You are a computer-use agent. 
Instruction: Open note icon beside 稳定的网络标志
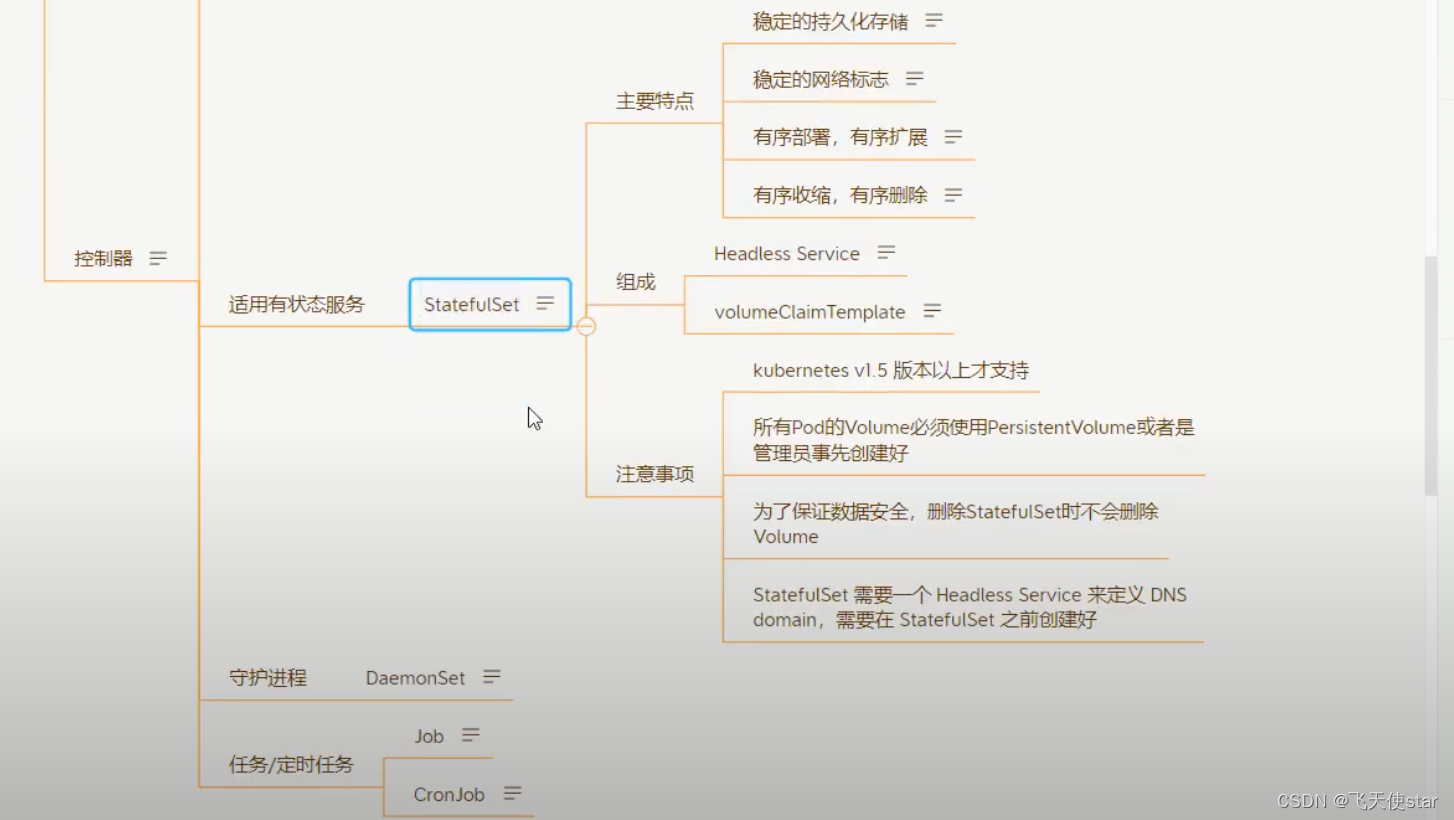(914, 78)
